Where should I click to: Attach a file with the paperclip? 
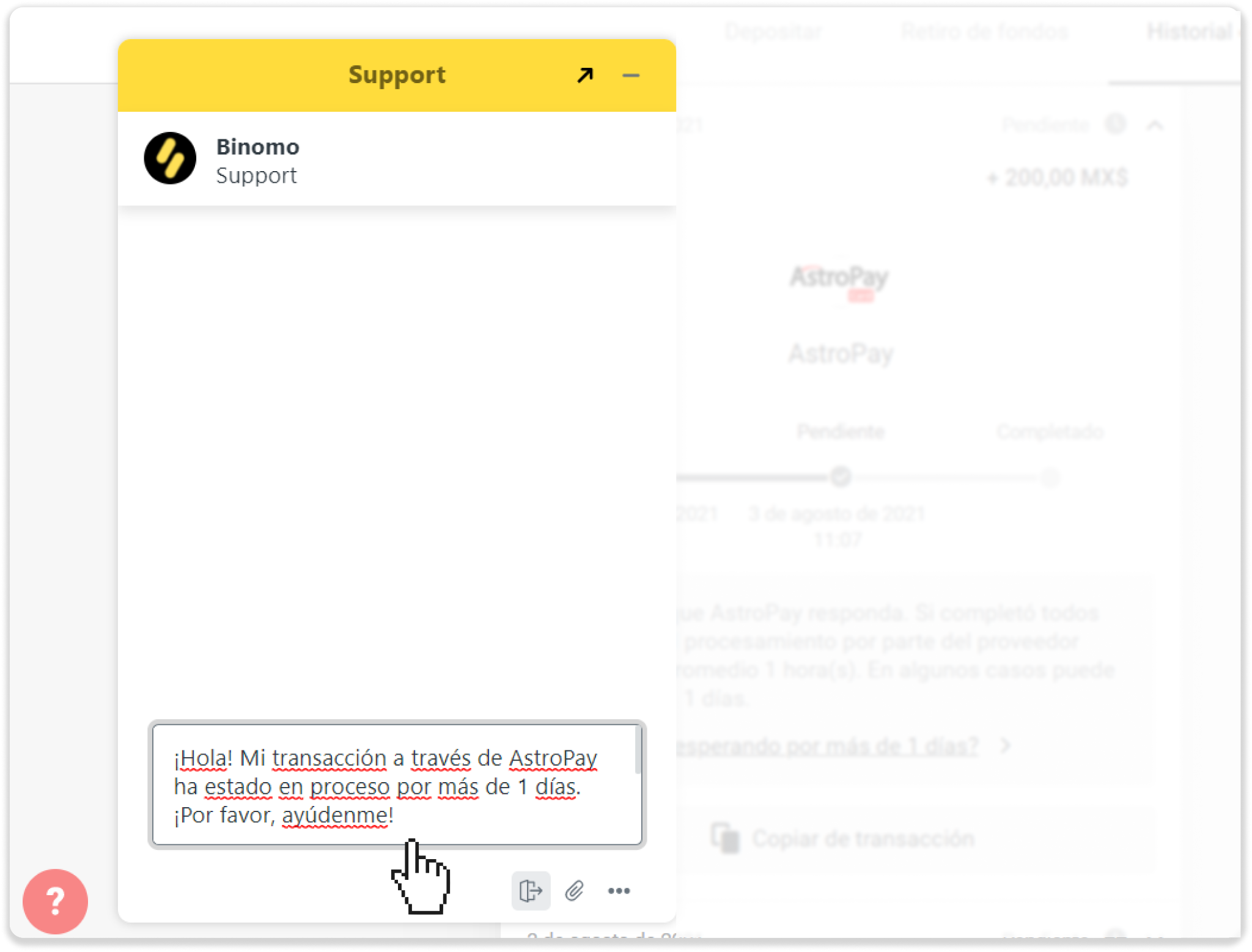click(574, 890)
